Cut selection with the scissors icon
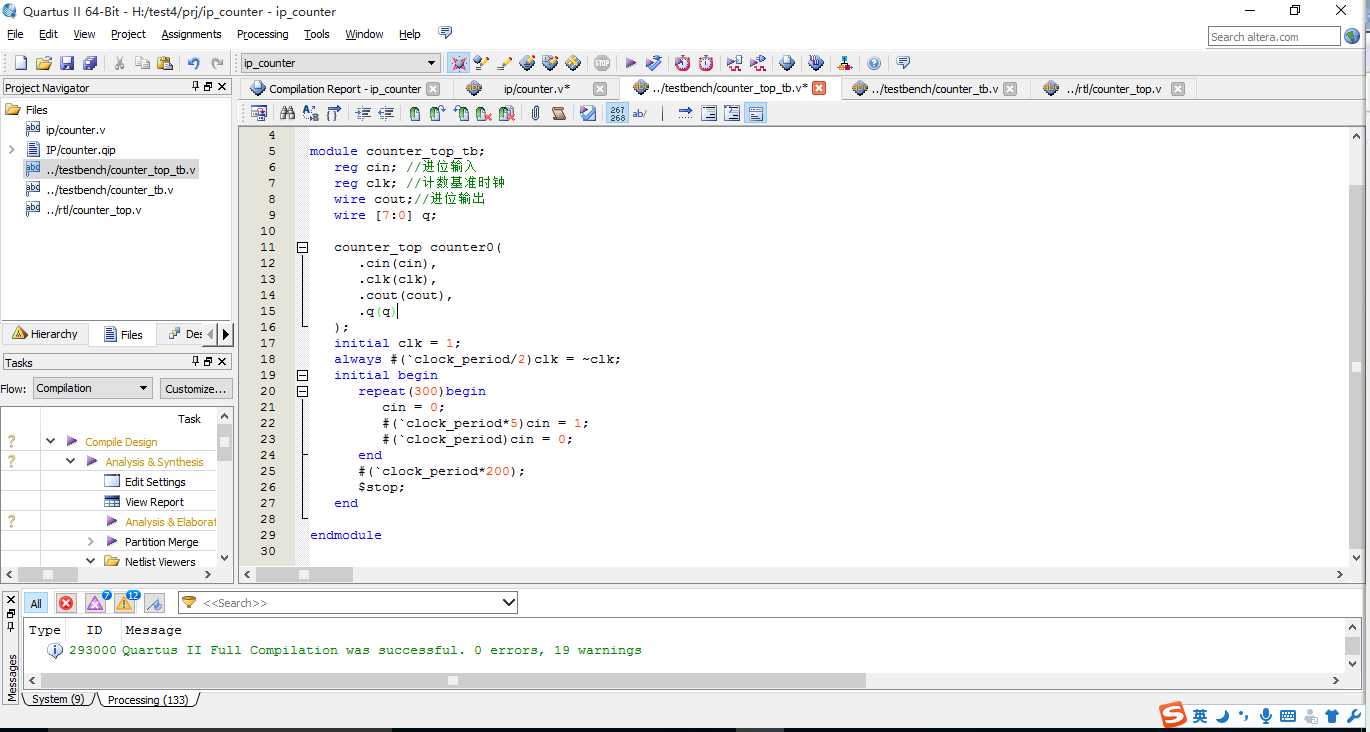1370x732 pixels. tap(119, 63)
